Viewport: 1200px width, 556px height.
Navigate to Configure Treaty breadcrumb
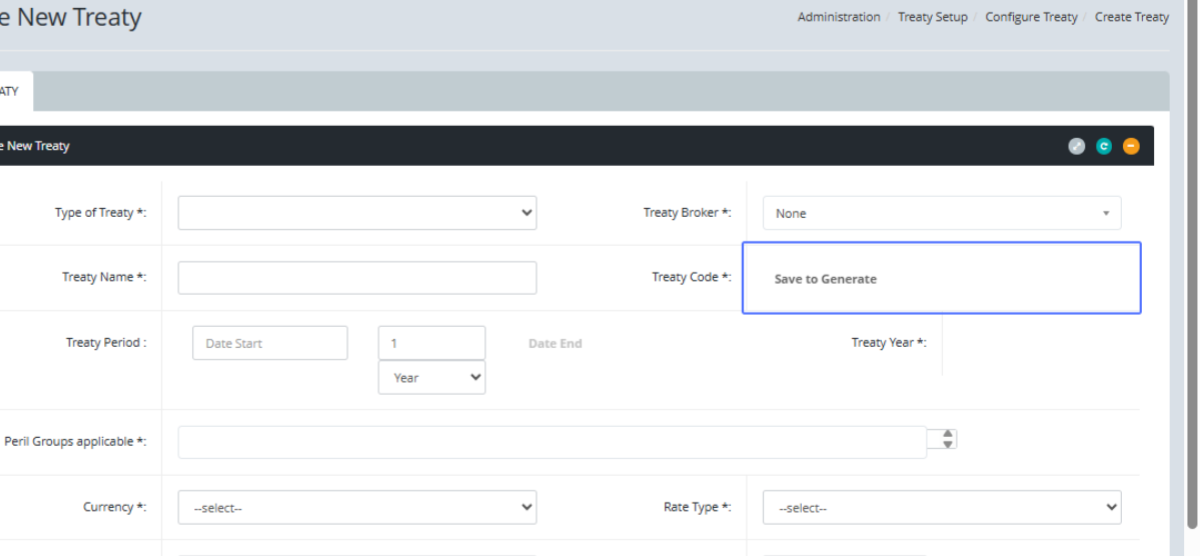tap(1031, 17)
